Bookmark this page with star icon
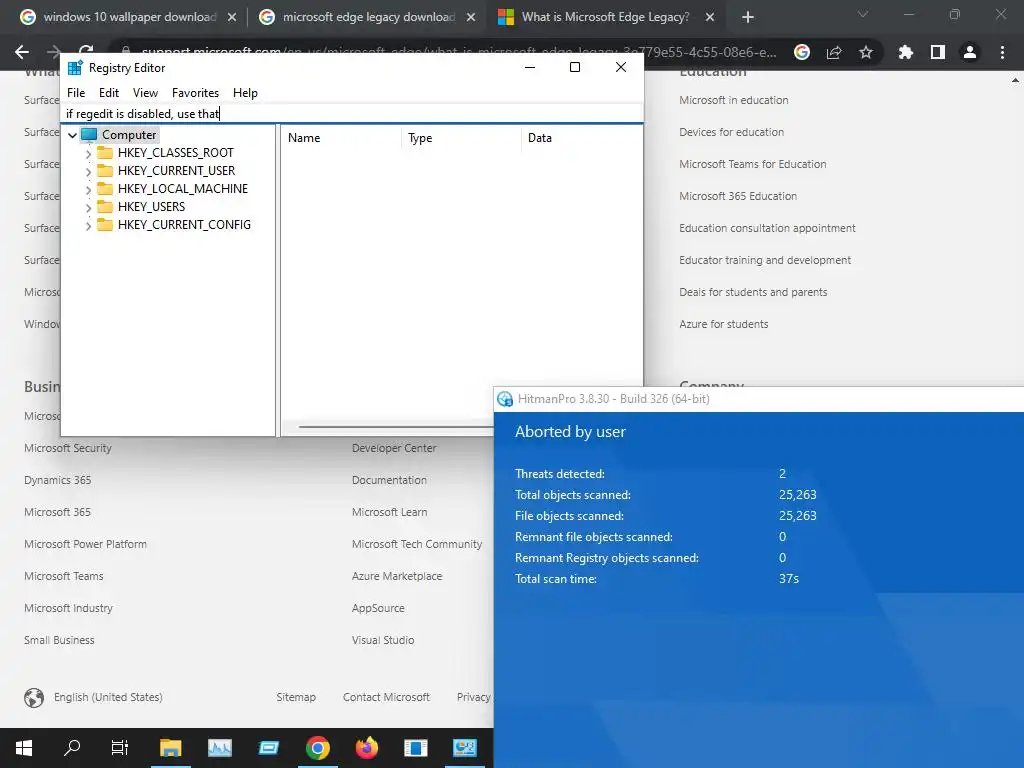This screenshot has width=1024, height=768. [866, 52]
